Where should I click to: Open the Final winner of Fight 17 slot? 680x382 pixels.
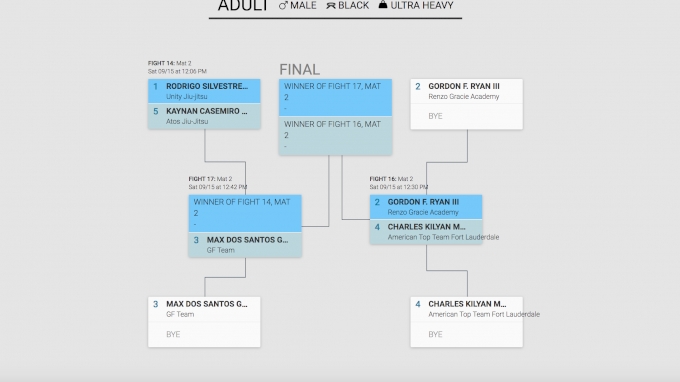pyautogui.click(x=335, y=98)
